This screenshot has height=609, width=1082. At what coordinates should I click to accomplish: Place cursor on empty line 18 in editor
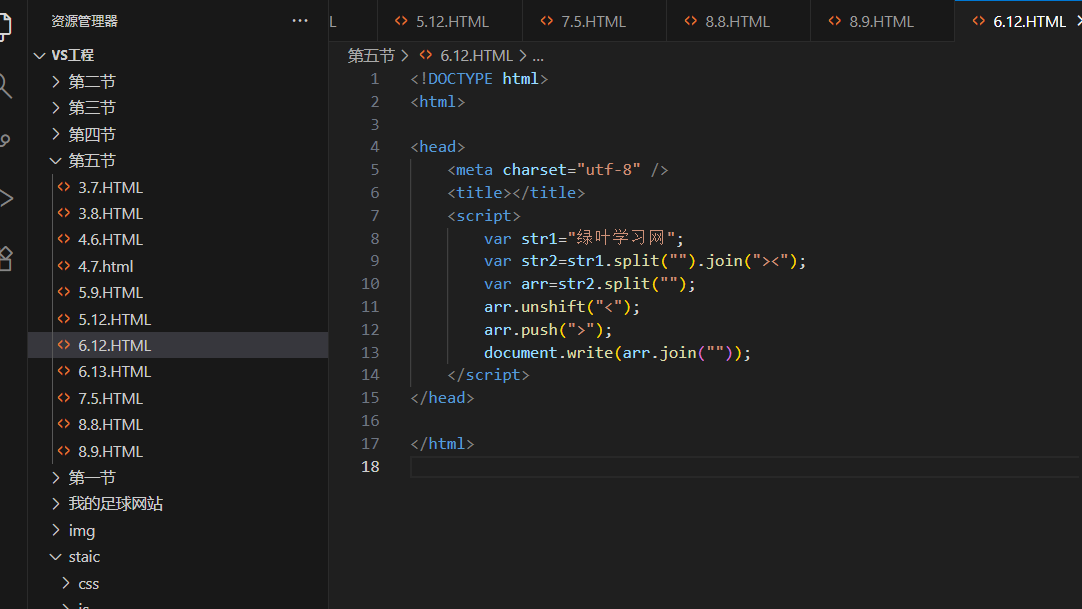pyautogui.click(x=745, y=467)
